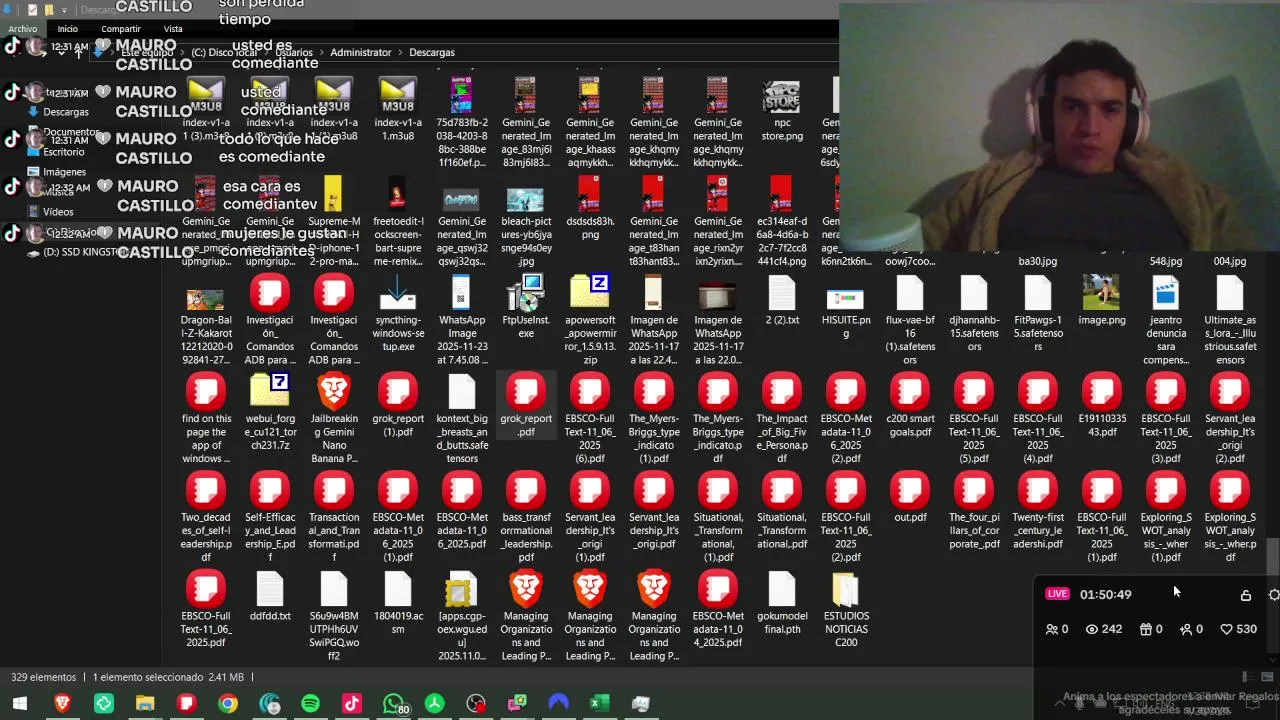This screenshot has width=1280, height=720.
Task: Open the quick access toolbar customize dropdown
Action: click(64, 10)
